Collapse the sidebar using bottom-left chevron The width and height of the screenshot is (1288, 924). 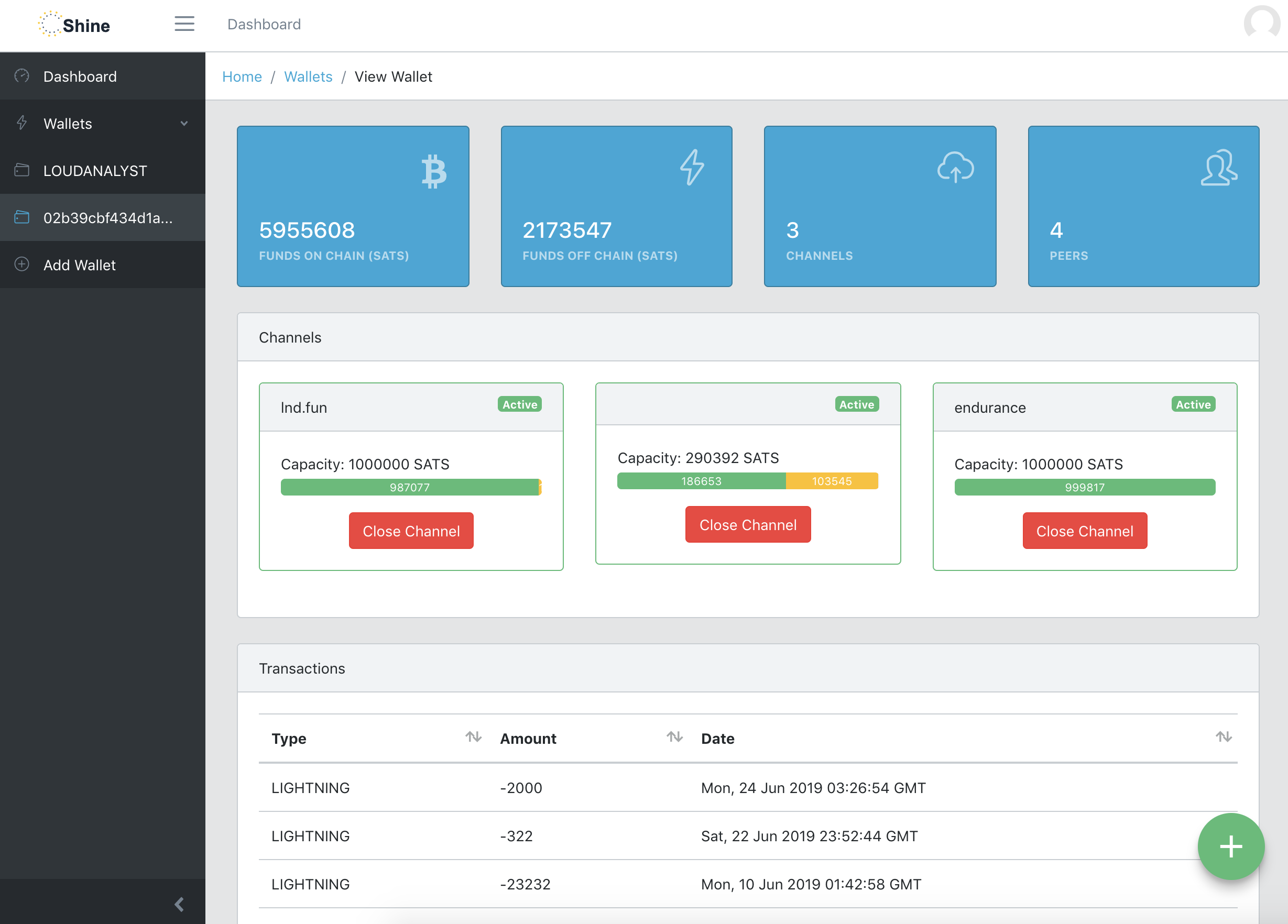(x=180, y=905)
